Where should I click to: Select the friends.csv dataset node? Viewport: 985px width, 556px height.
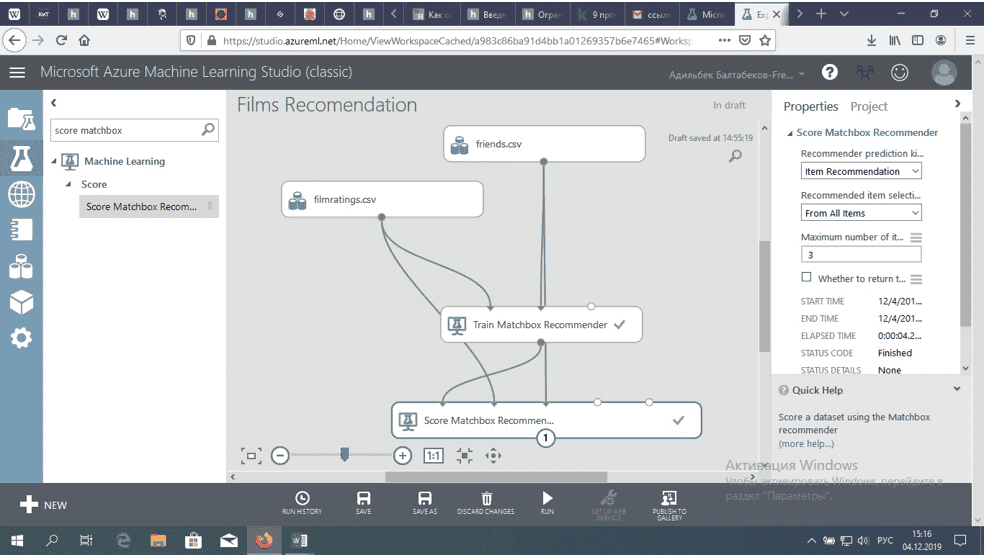pyautogui.click(x=544, y=144)
